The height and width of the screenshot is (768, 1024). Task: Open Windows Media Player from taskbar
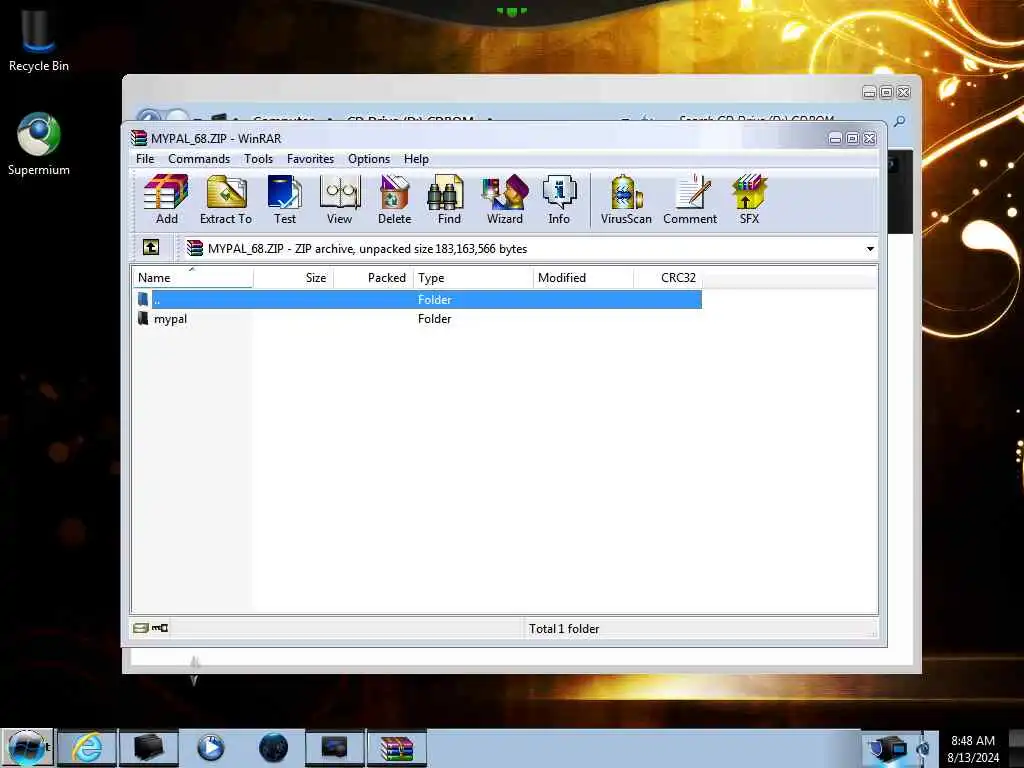tap(210, 748)
